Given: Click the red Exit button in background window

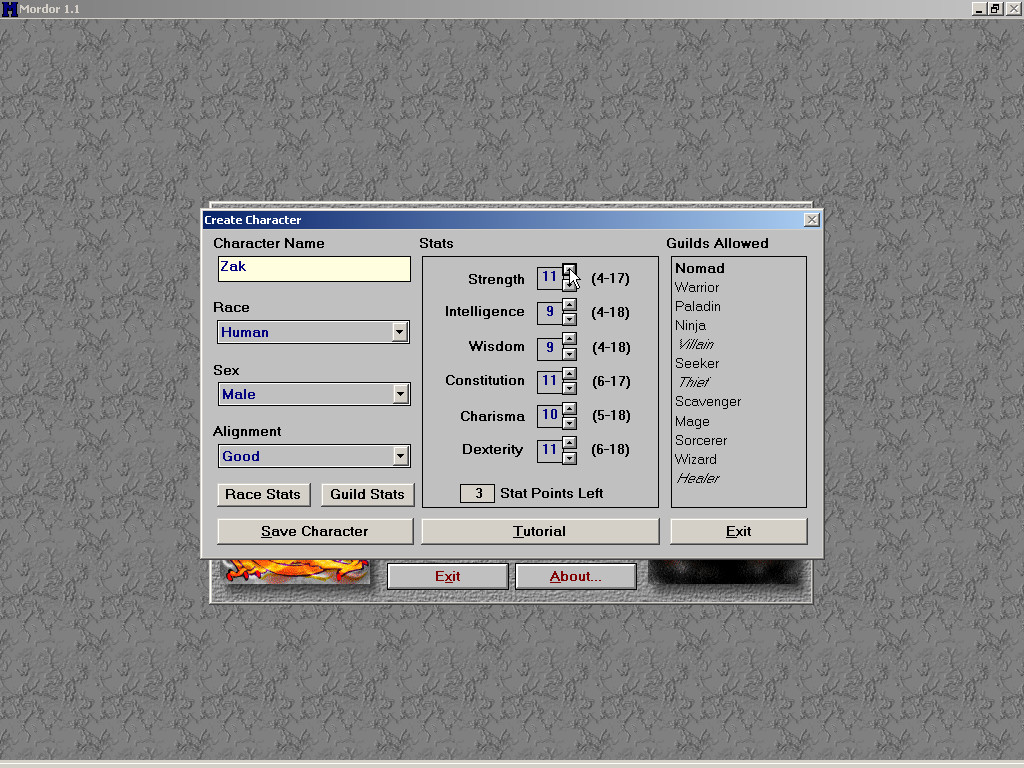Looking at the screenshot, I should tap(447, 577).
